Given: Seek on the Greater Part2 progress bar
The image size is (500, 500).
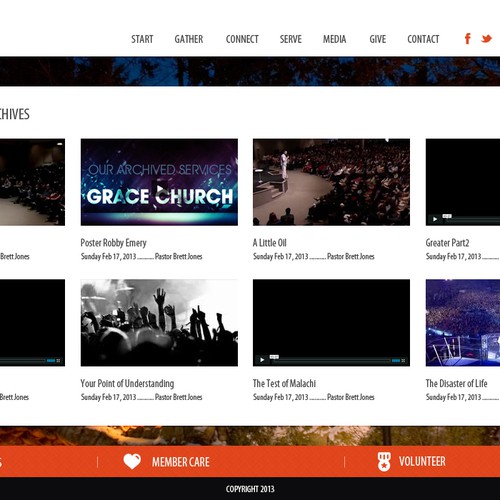Looking at the screenshot, I should (x=472, y=220).
